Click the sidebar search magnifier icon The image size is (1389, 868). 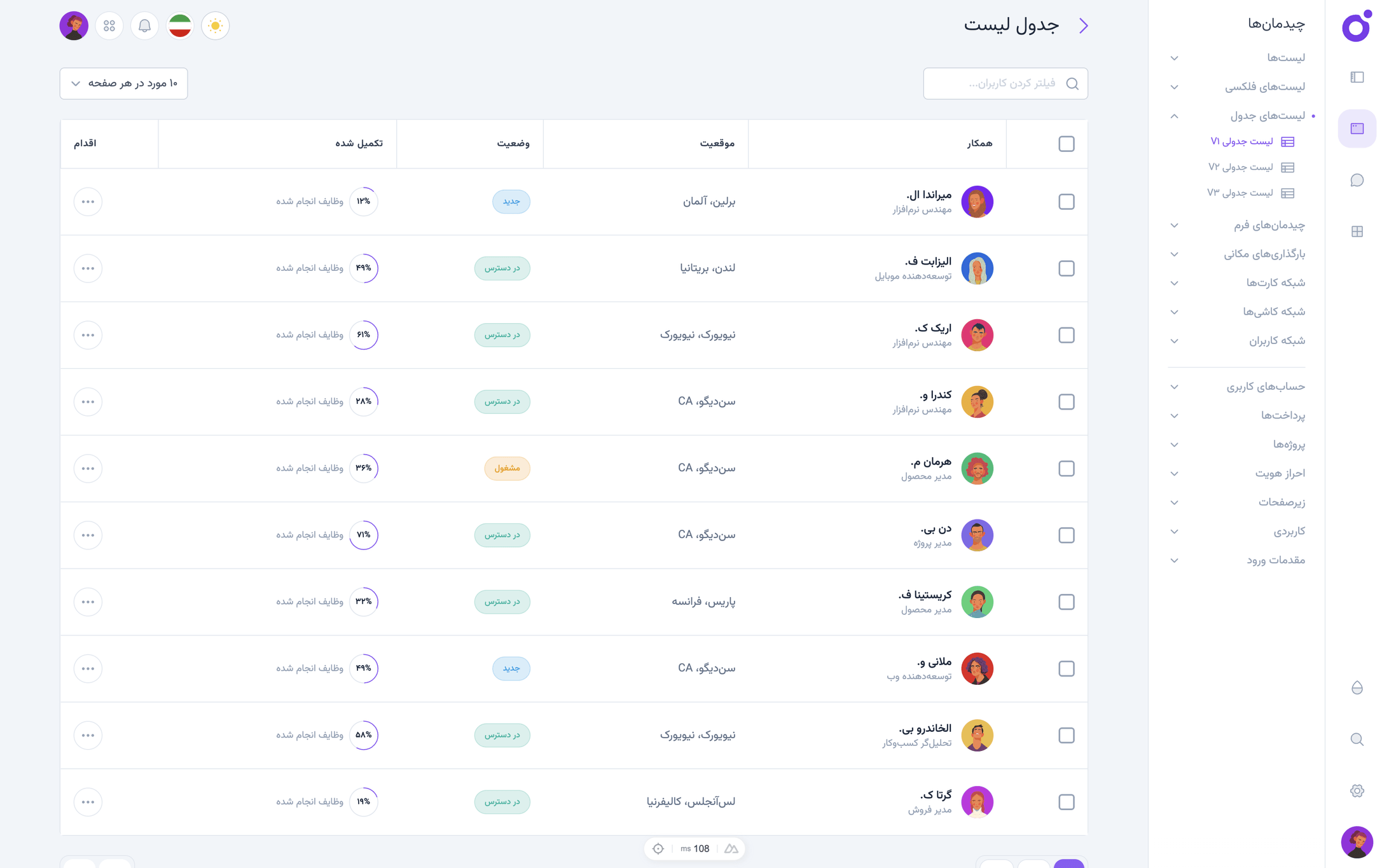1357,739
